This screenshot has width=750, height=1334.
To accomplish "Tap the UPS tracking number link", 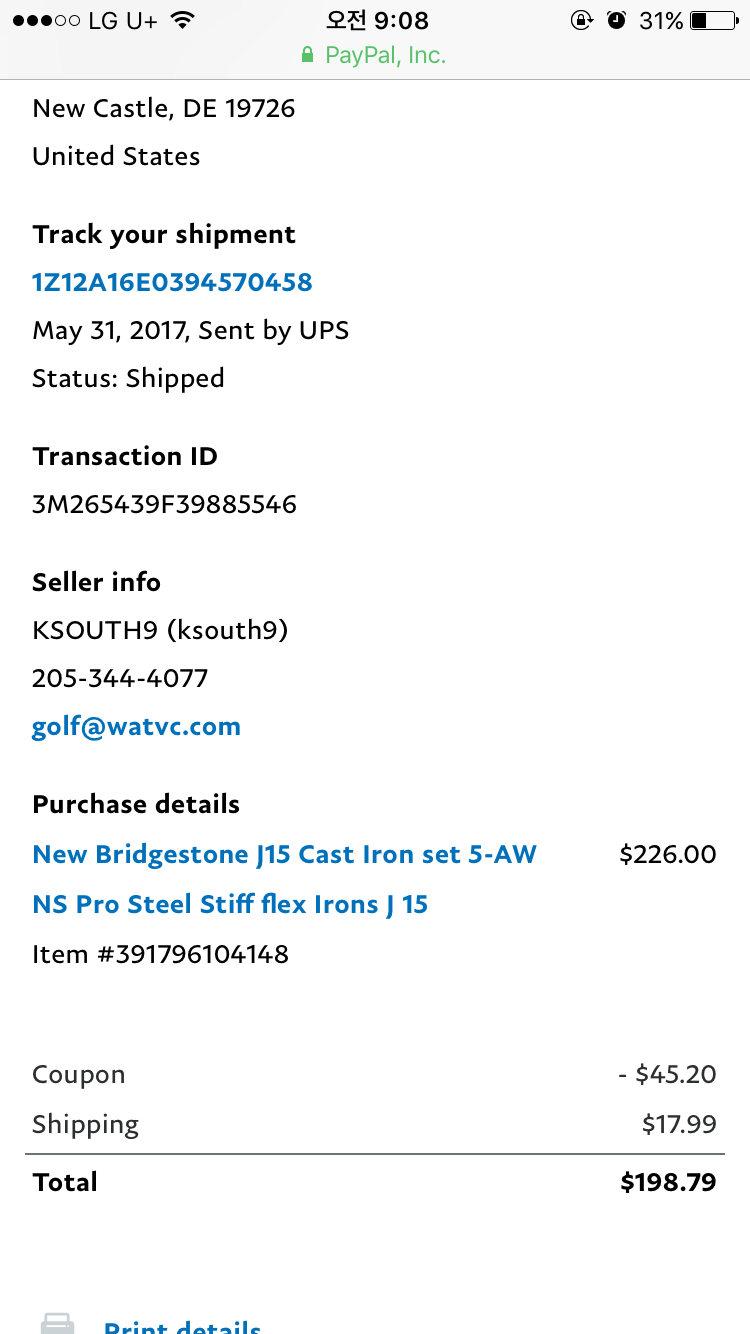I will (172, 282).
